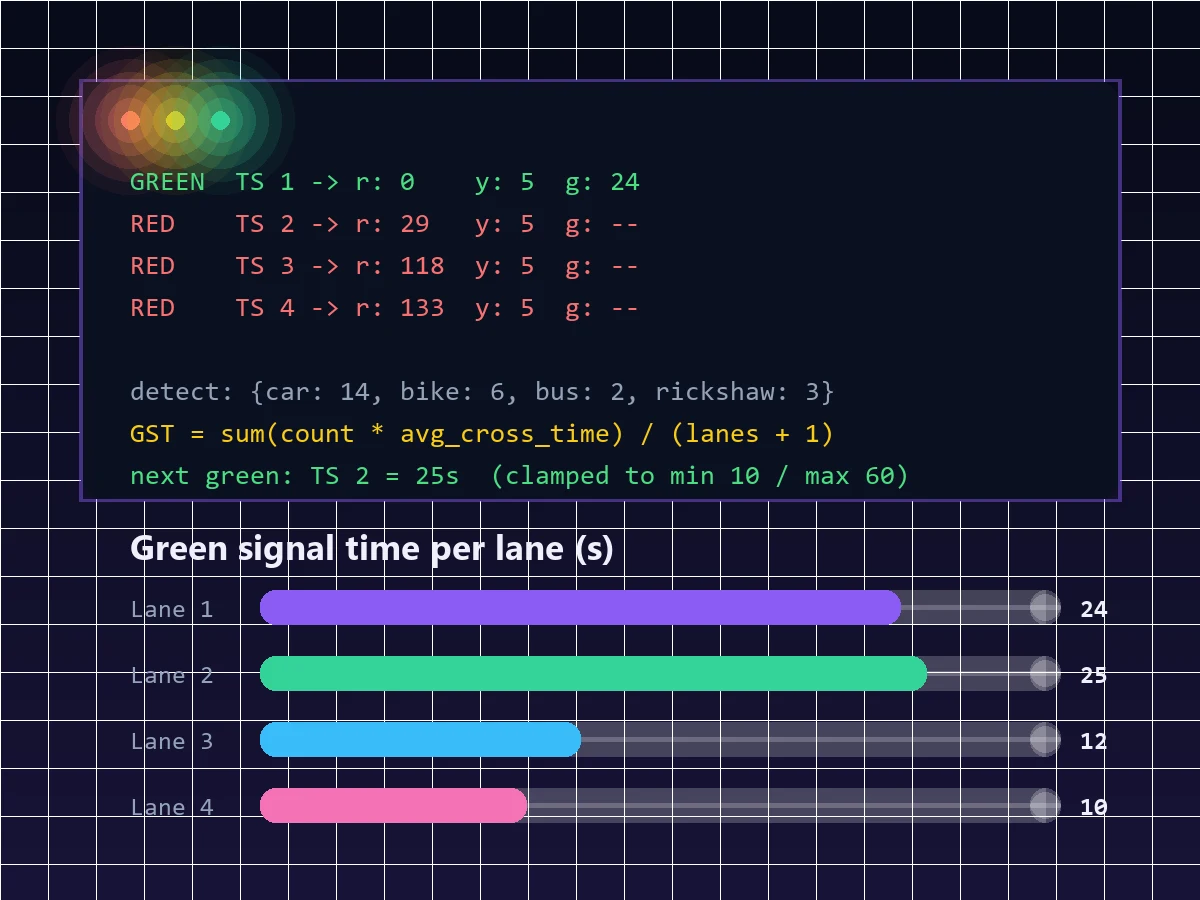Click the 'Lane 2' label

click(172, 675)
